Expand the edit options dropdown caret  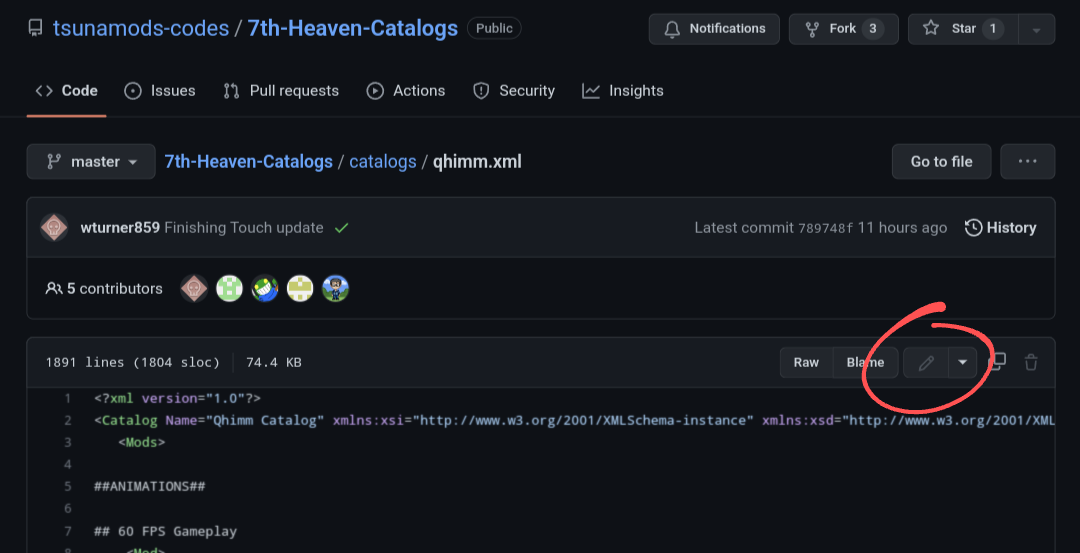963,362
